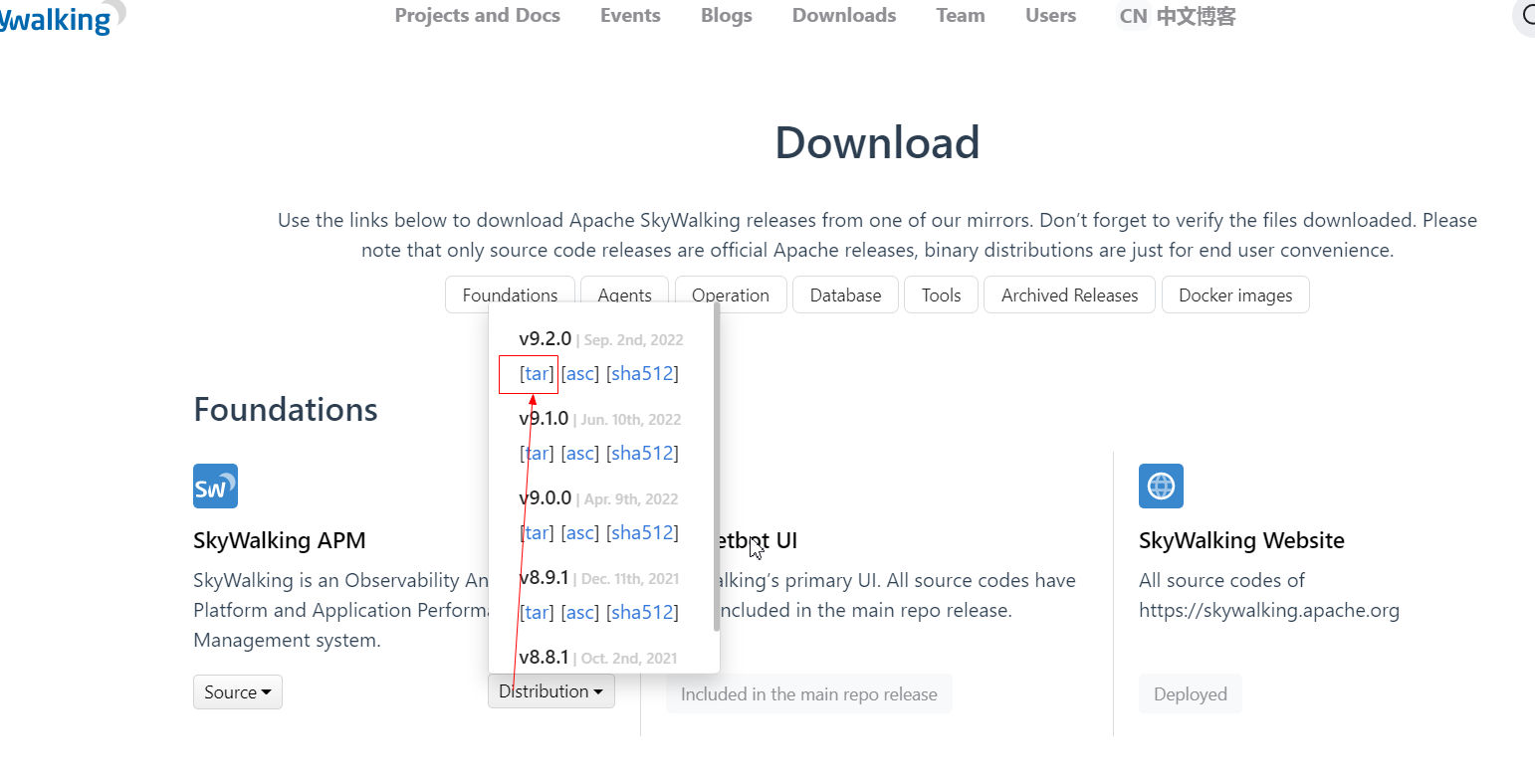
Task: Click the Deployed button
Action: 1191,693
